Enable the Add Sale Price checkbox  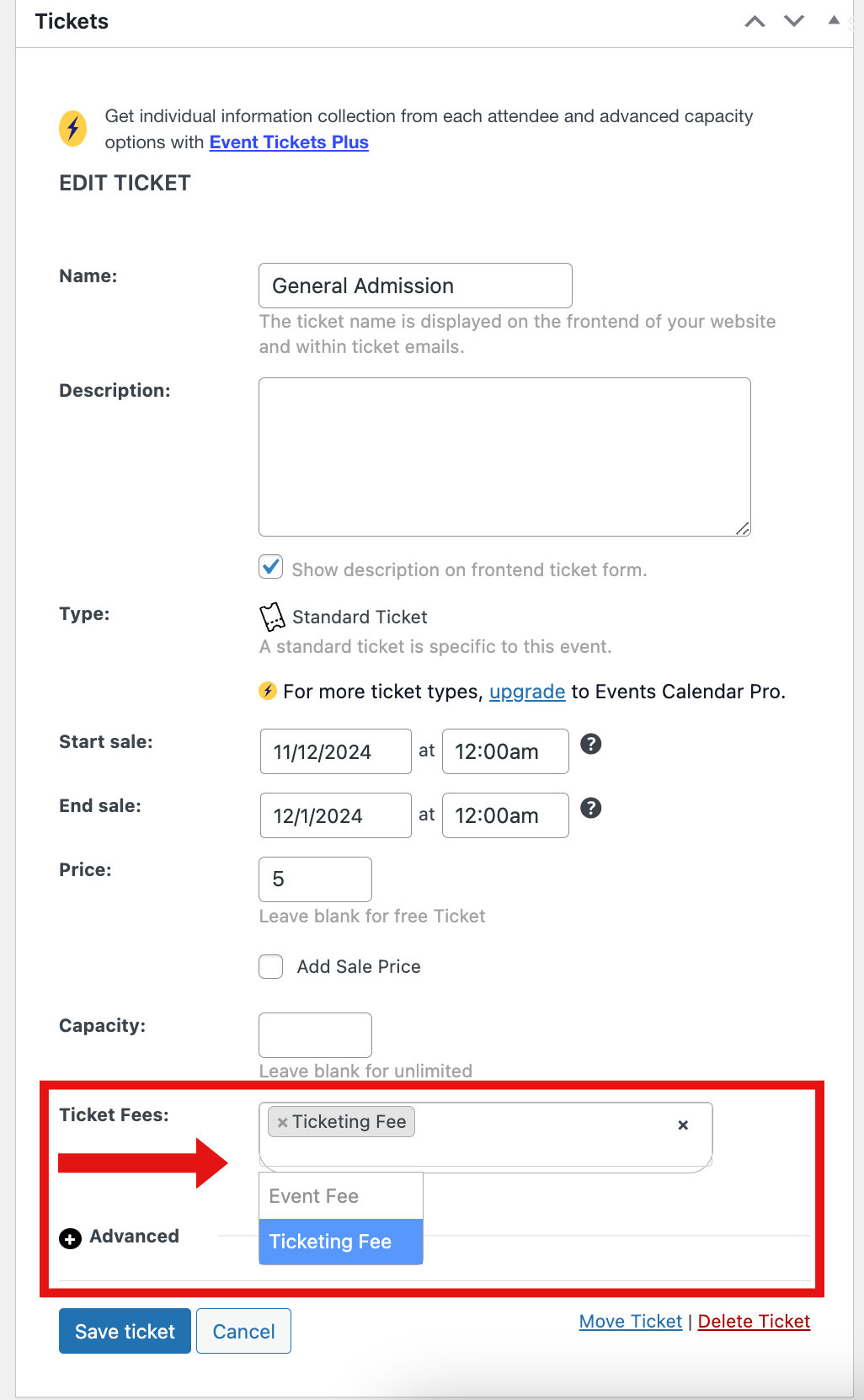coord(271,966)
